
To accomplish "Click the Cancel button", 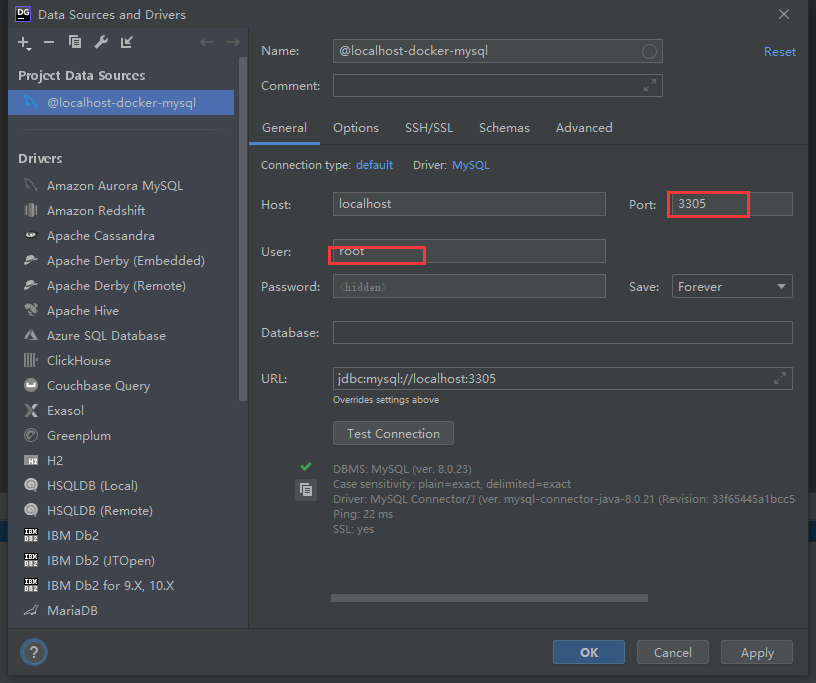I will (x=673, y=652).
